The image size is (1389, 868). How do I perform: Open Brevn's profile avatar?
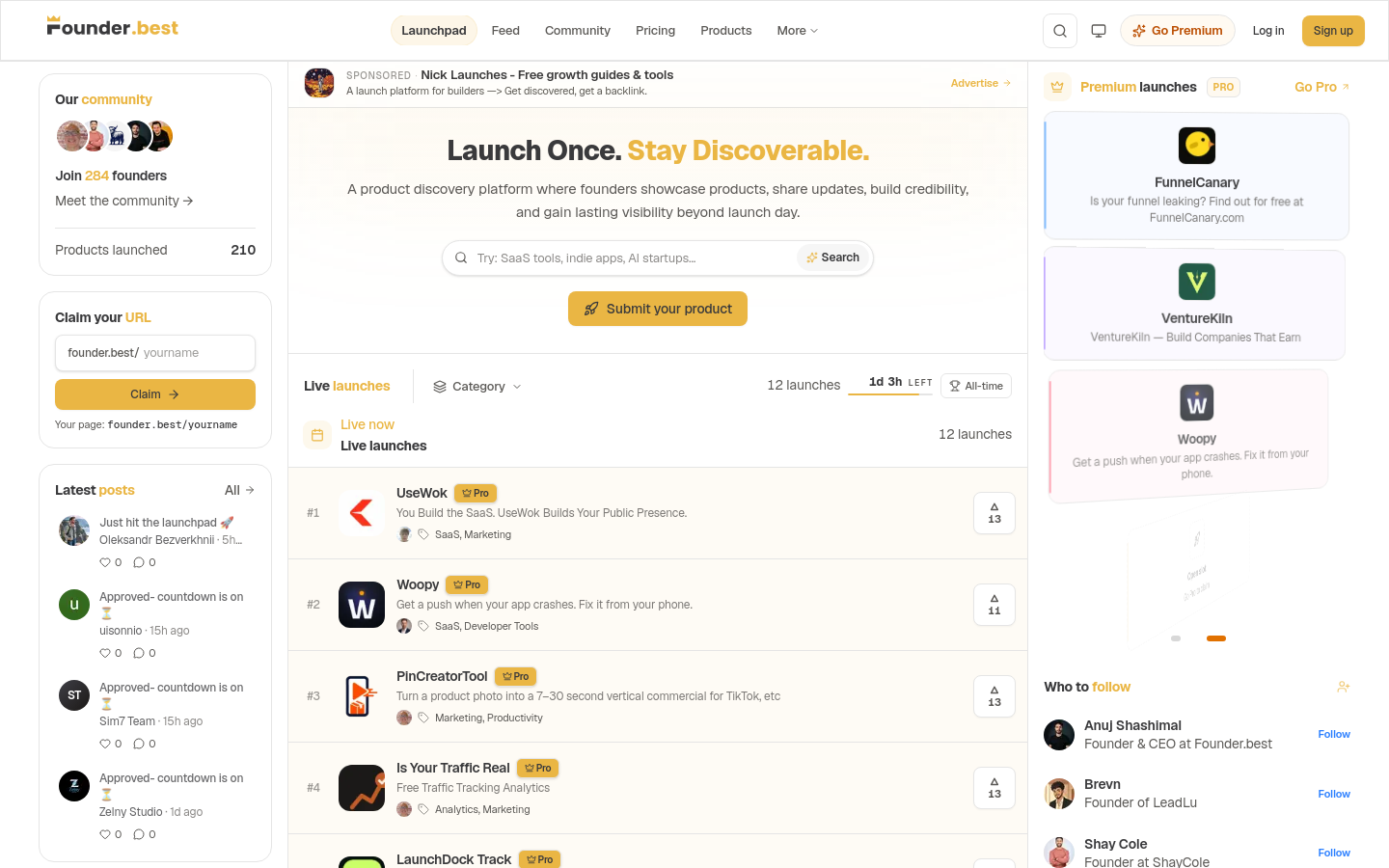tap(1059, 794)
